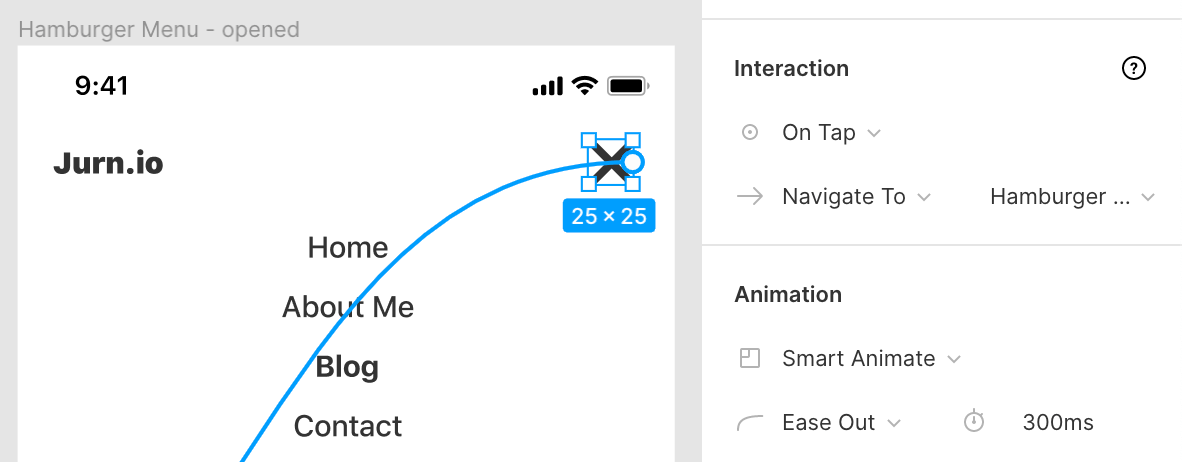1182x462 pixels.
Task: Select the Jurn.io logo text
Action: point(108,163)
